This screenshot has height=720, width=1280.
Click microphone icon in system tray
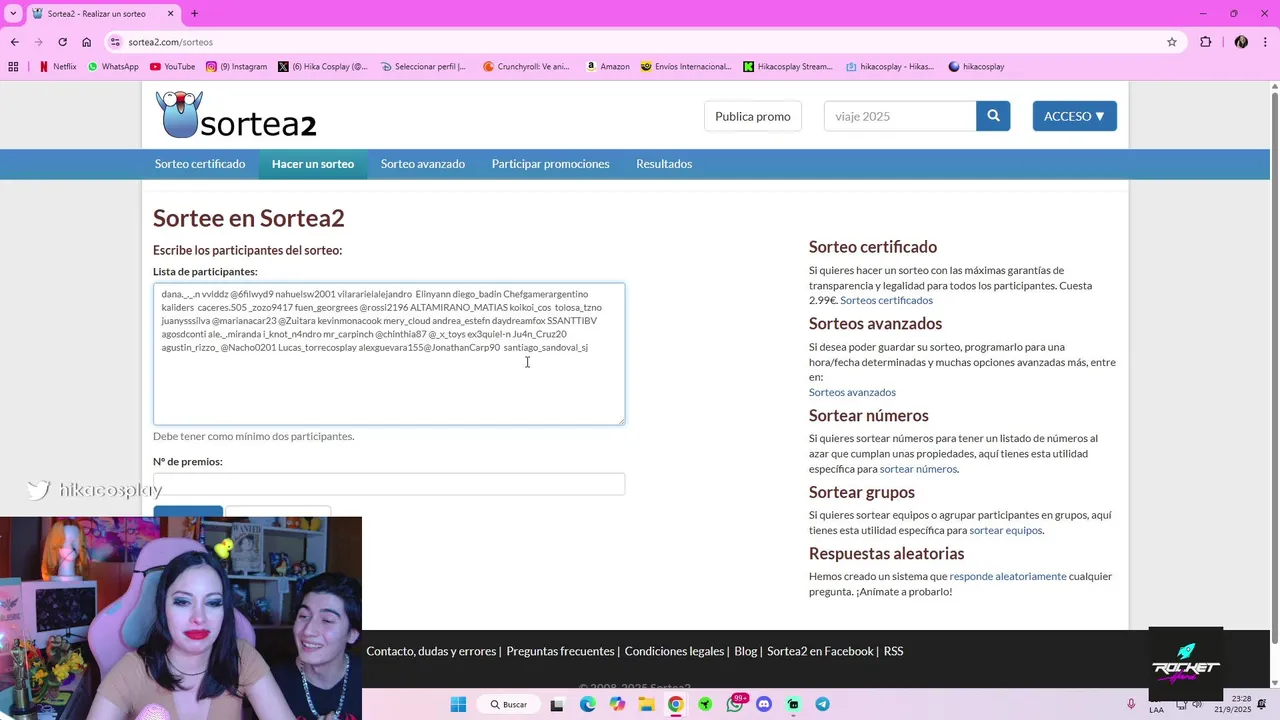coord(1132,704)
